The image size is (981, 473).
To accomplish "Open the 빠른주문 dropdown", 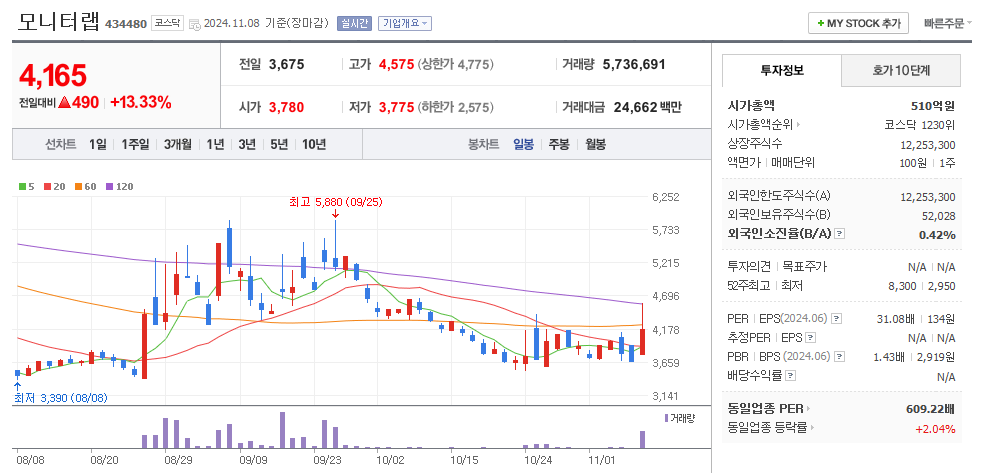I will point(947,23).
